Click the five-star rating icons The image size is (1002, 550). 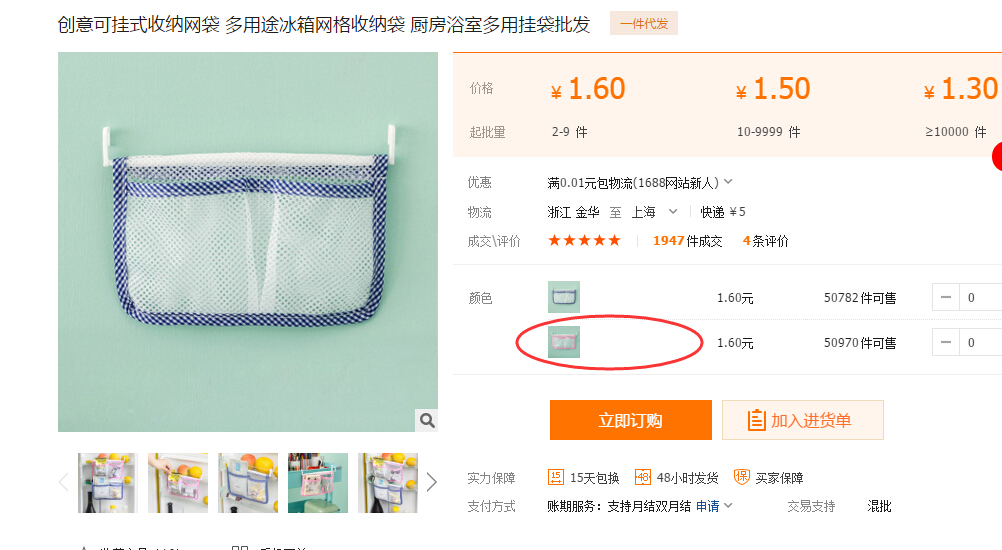coord(584,241)
